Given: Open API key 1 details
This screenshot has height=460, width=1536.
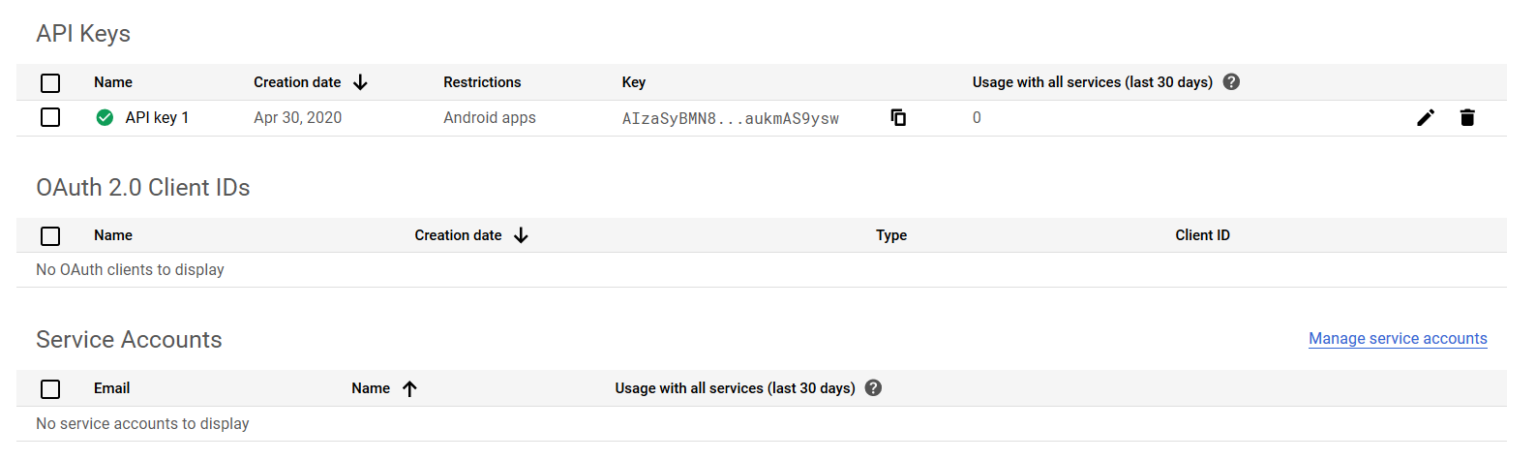Looking at the screenshot, I should point(157,118).
